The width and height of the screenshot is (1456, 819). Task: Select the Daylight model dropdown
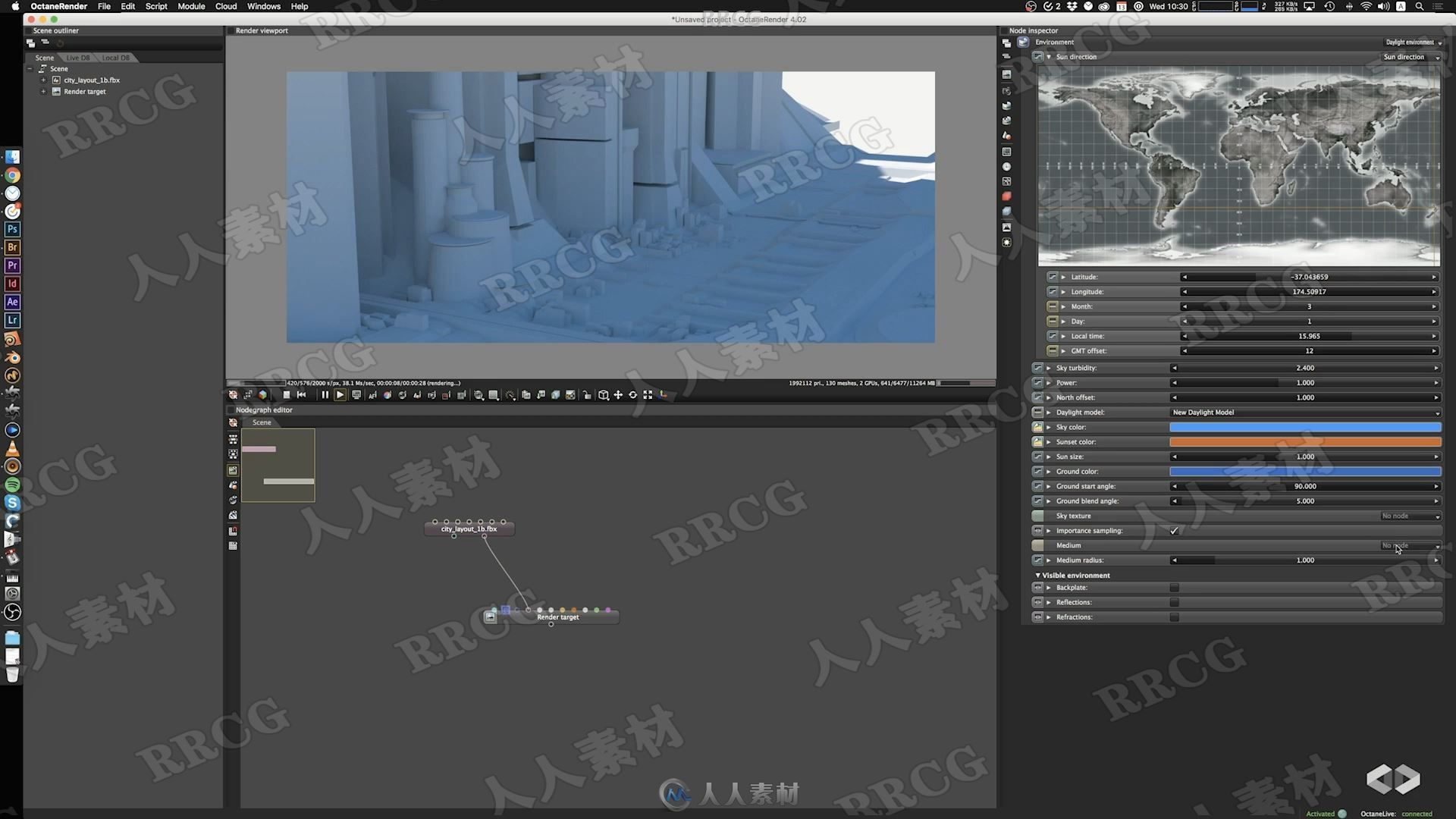point(1303,412)
